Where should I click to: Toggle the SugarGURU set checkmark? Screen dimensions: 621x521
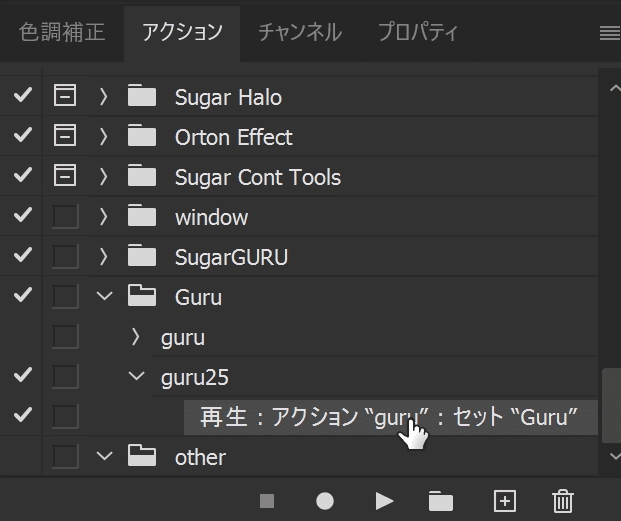tap(22, 257)
